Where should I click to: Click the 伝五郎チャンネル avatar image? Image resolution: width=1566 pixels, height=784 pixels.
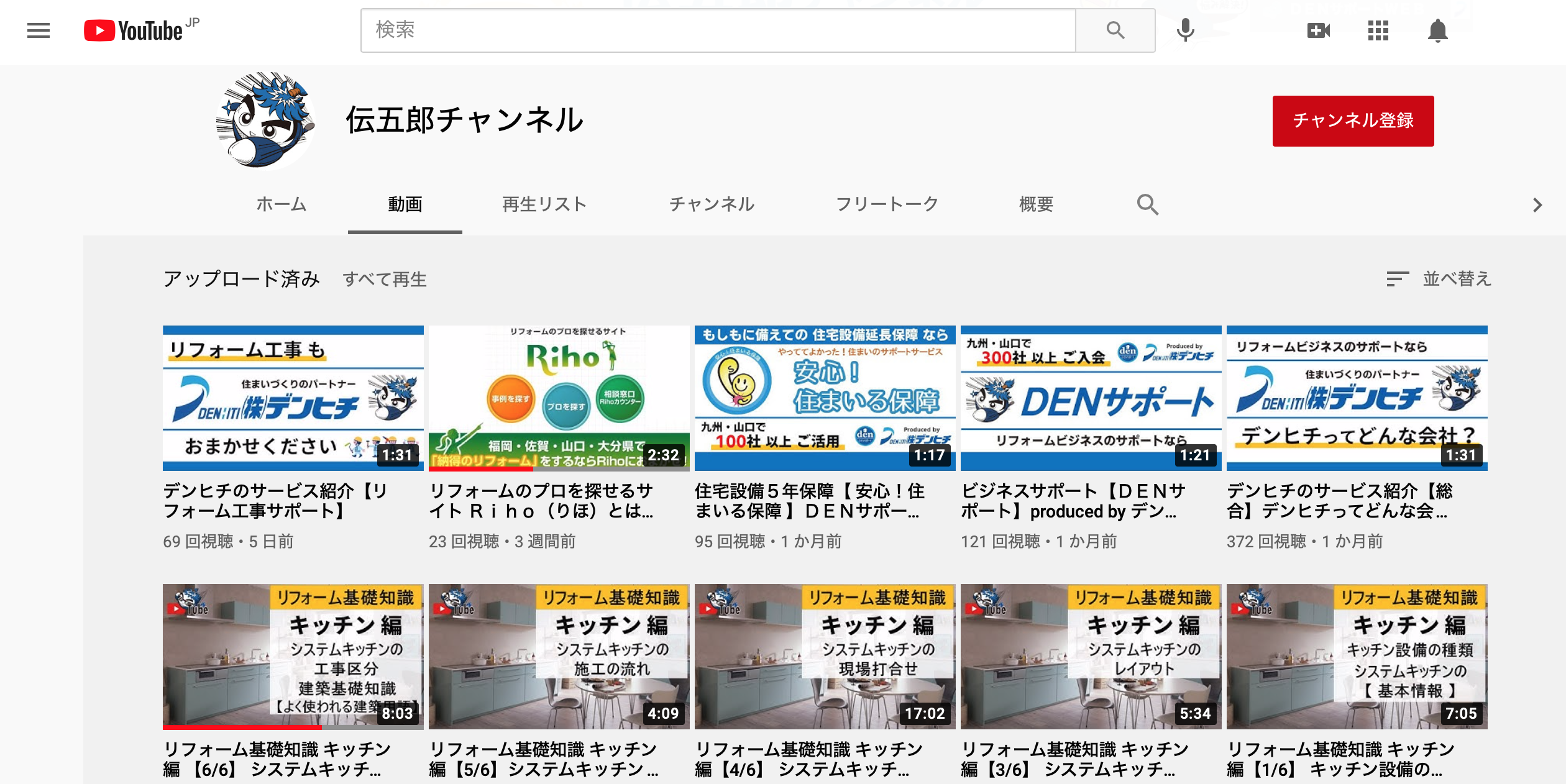pos(265,120)
